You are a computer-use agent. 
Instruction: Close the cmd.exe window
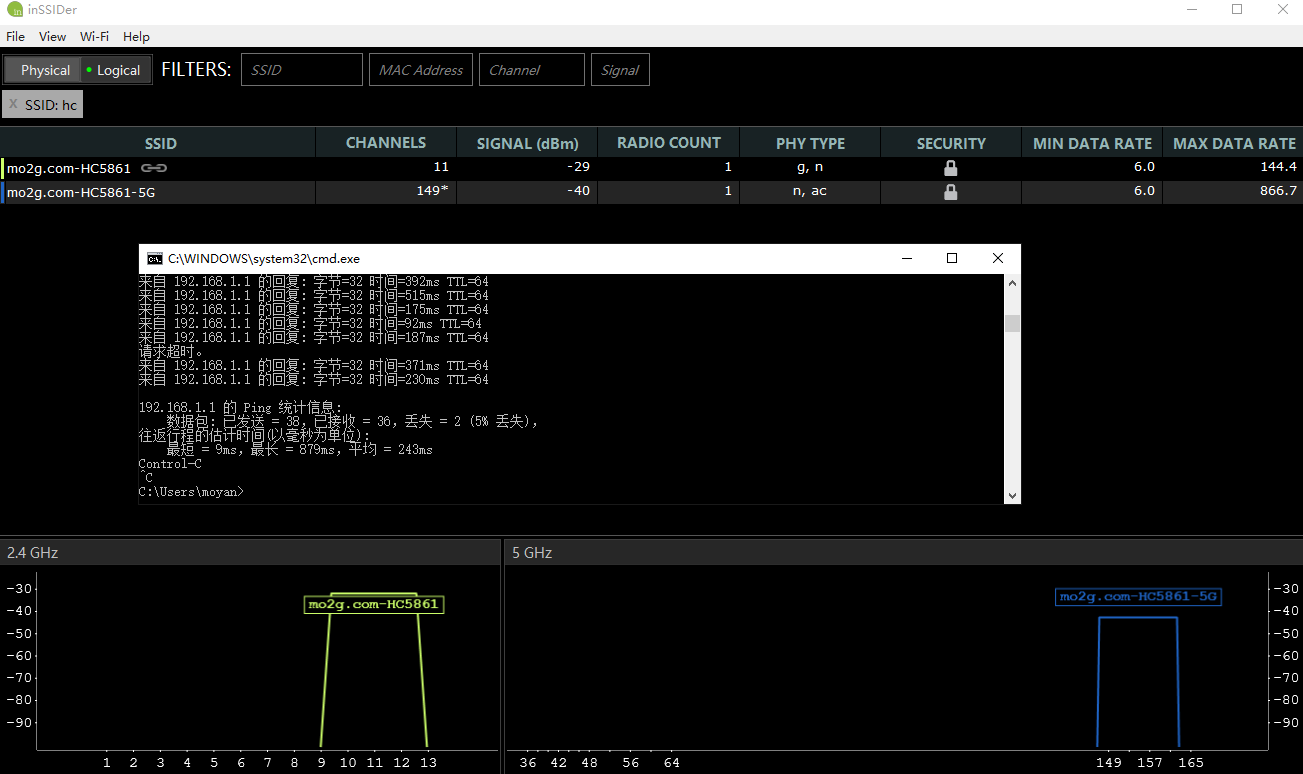click(x=998, y=258)
